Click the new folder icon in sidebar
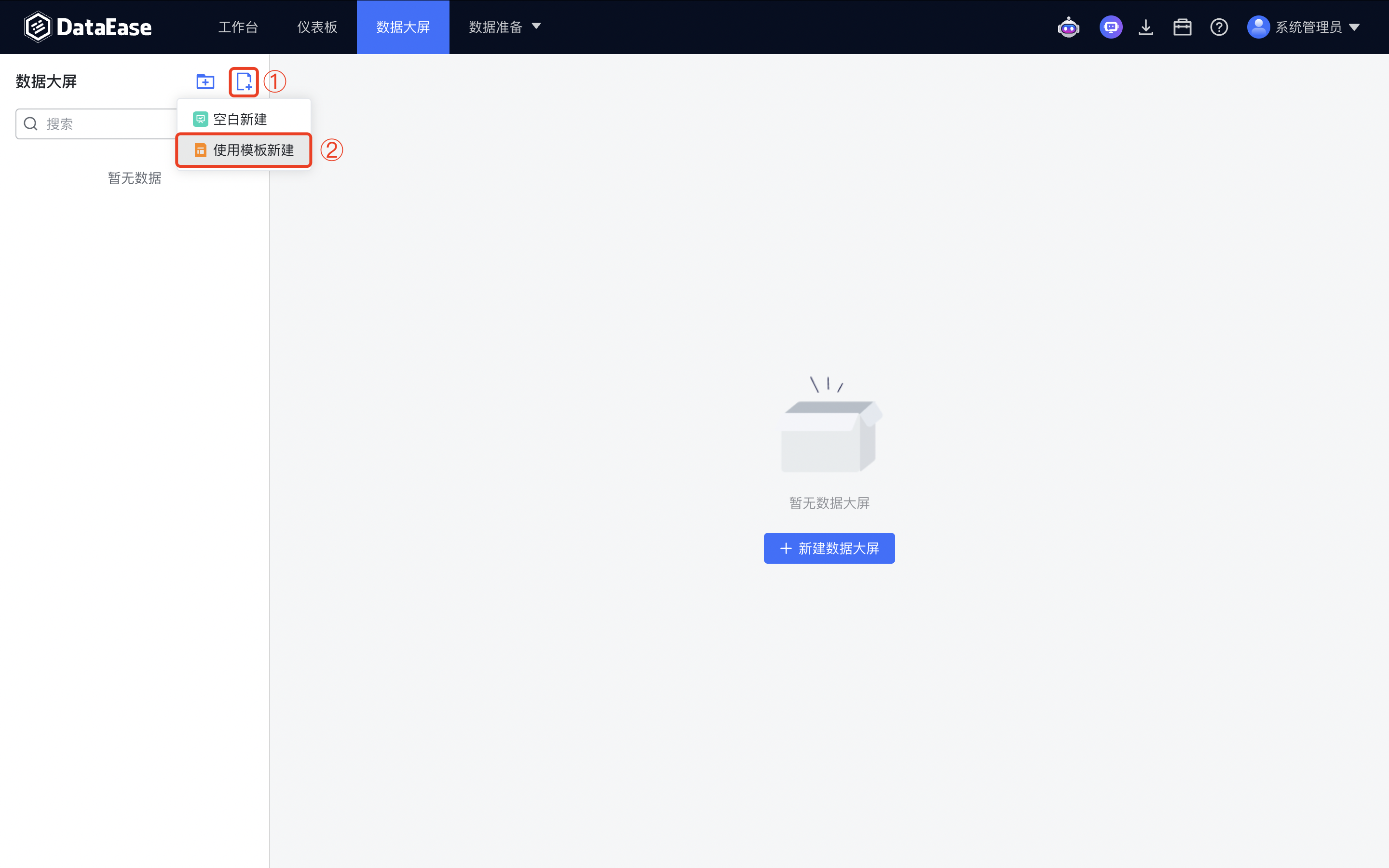The image size is (1389, 868). click(x=205, y=81)
